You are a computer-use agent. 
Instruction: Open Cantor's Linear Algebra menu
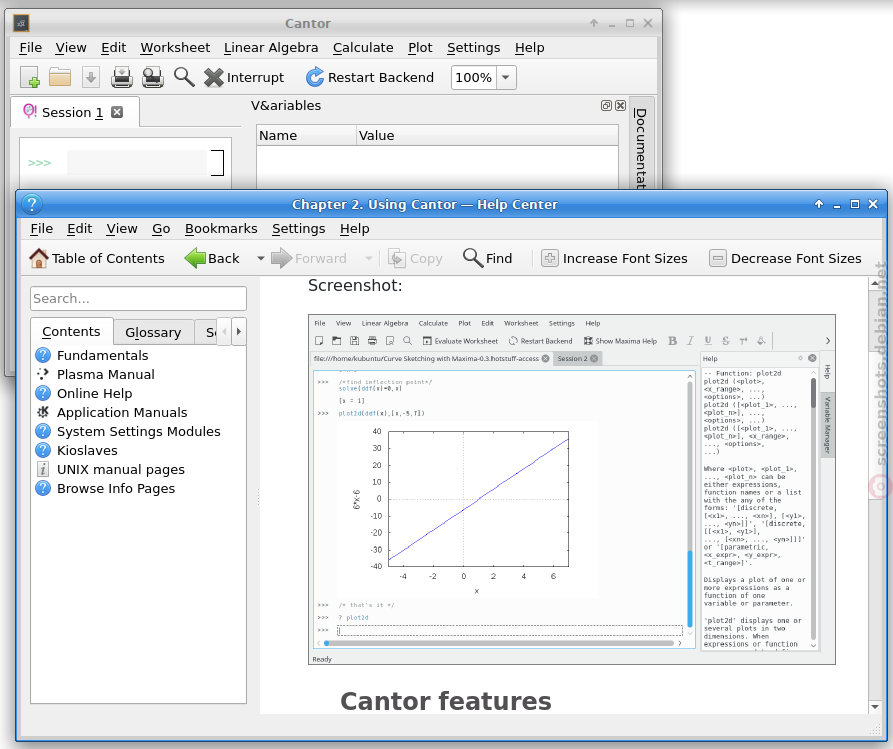click(x=271, y=48)
